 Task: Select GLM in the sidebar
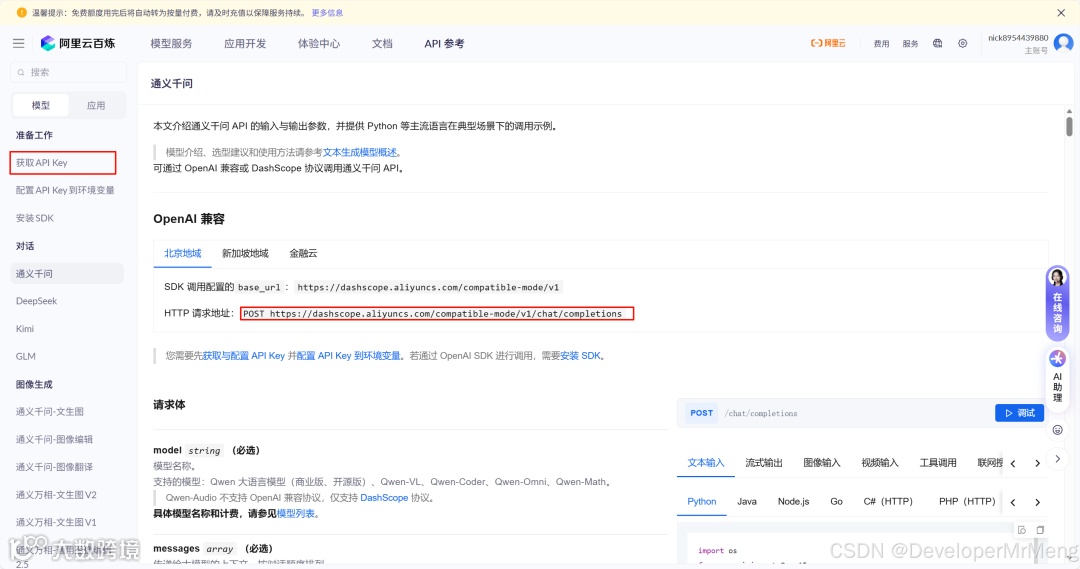tap(25, 356)
